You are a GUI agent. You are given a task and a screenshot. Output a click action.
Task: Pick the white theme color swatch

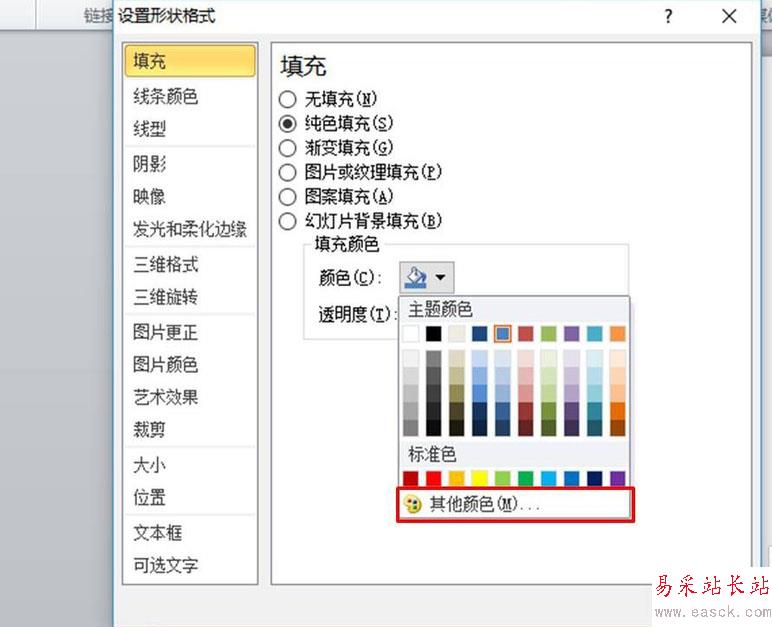[411, 333]
